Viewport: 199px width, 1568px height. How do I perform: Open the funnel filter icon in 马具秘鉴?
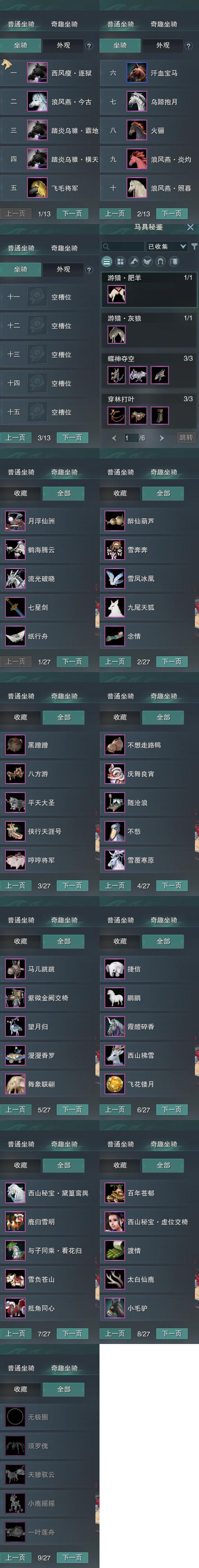[x=194, y=246]
